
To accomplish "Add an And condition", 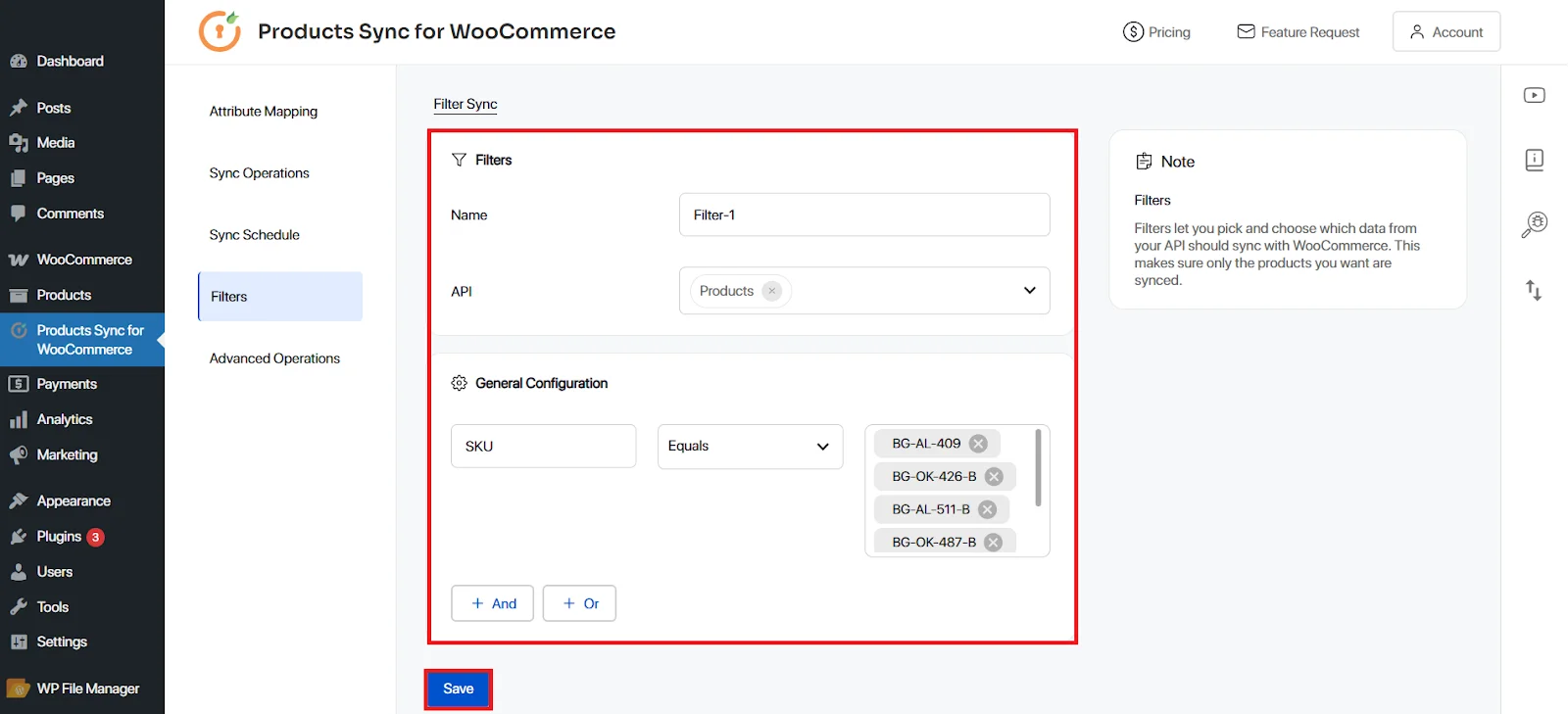I will tap(492, 603).
